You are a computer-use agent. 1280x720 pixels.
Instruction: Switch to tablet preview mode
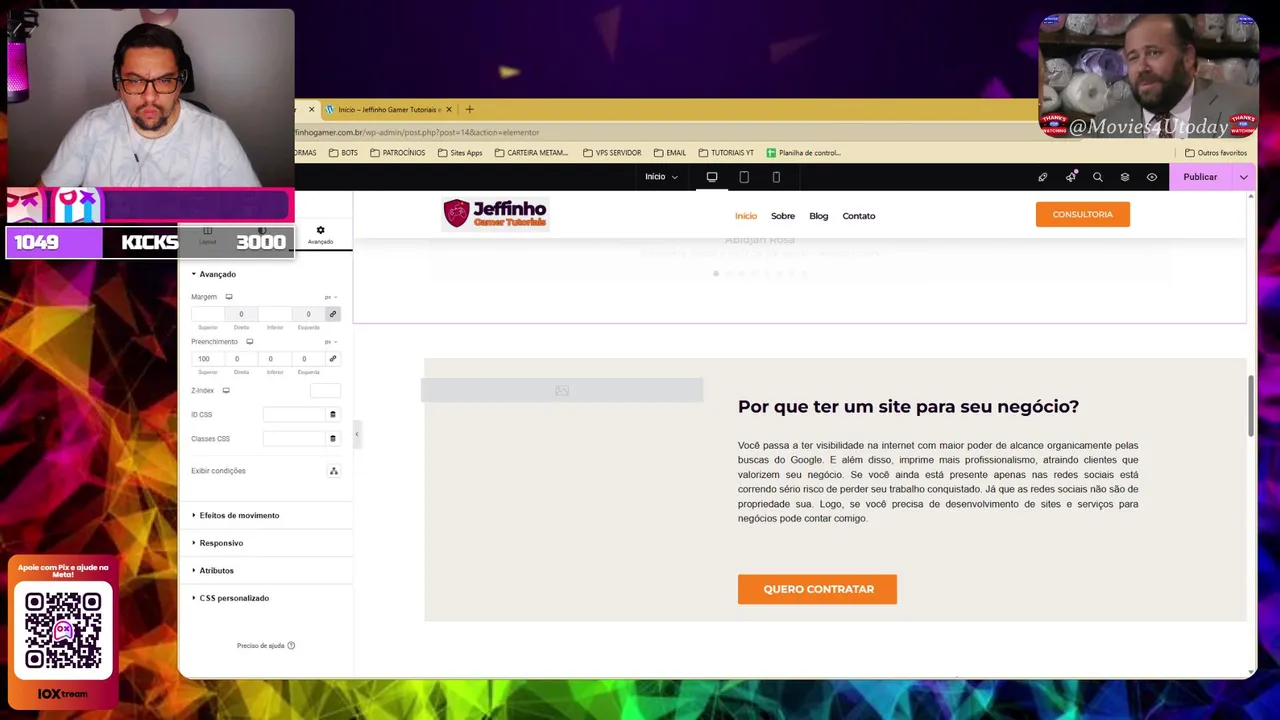[744, 177]
